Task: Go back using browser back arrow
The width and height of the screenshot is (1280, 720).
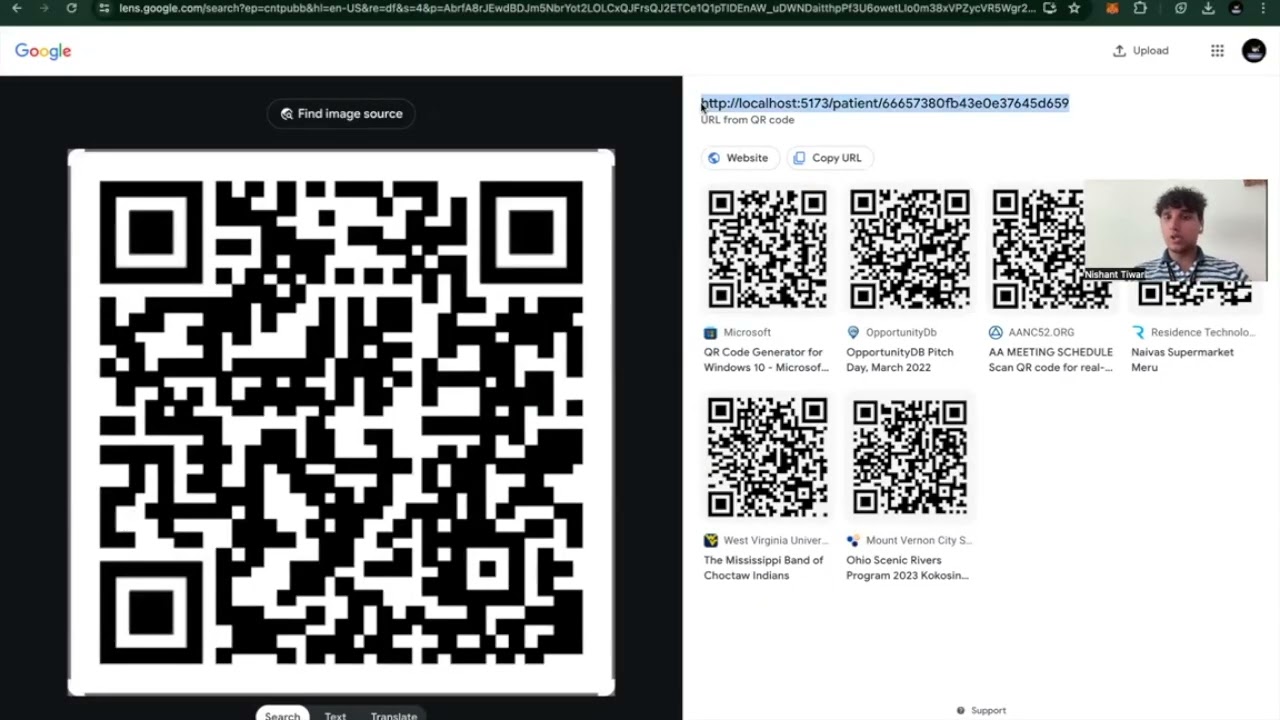Action: (17, 8)
